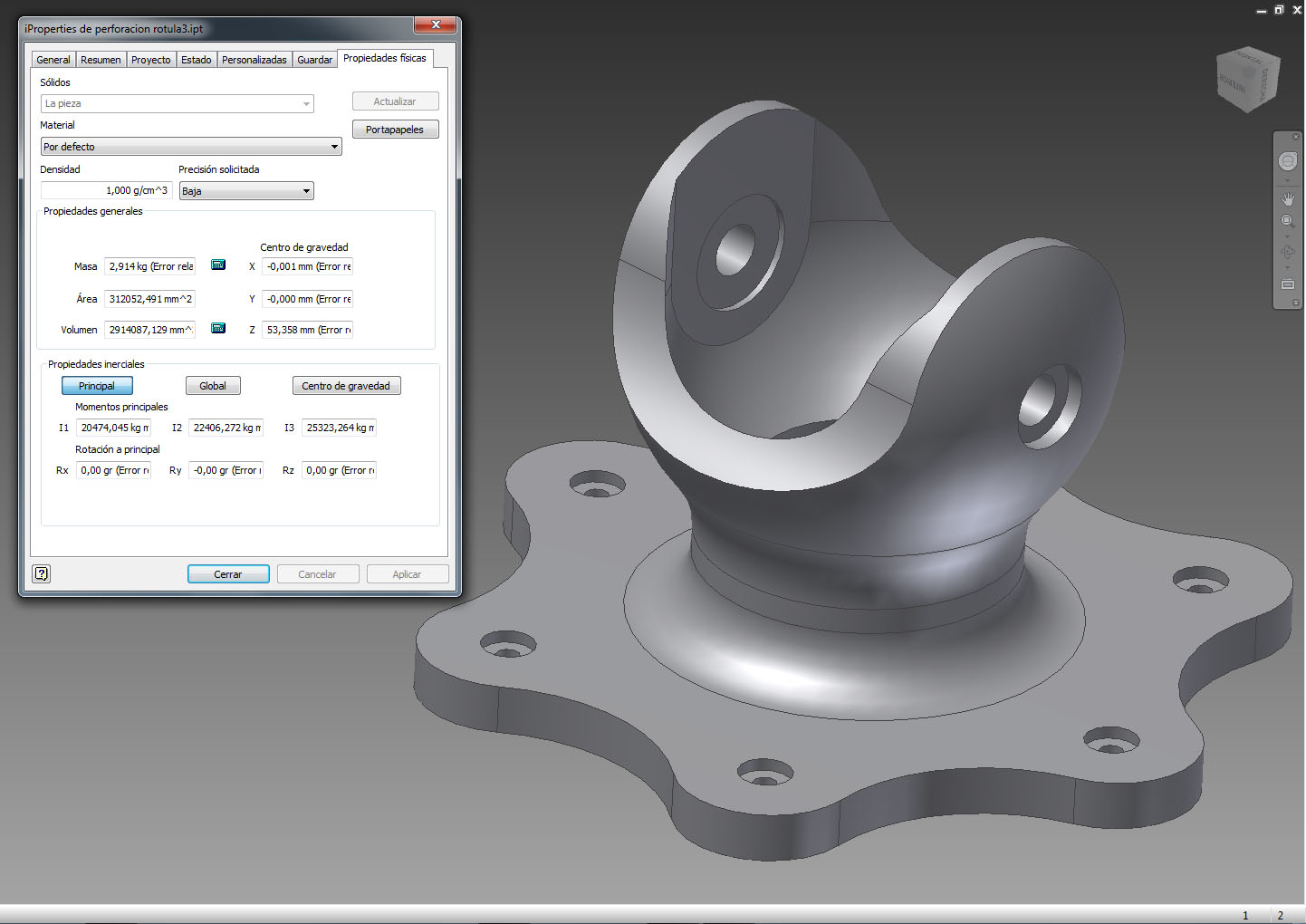
Task: Open the Proyecto tab
Action: click(150, 60)
